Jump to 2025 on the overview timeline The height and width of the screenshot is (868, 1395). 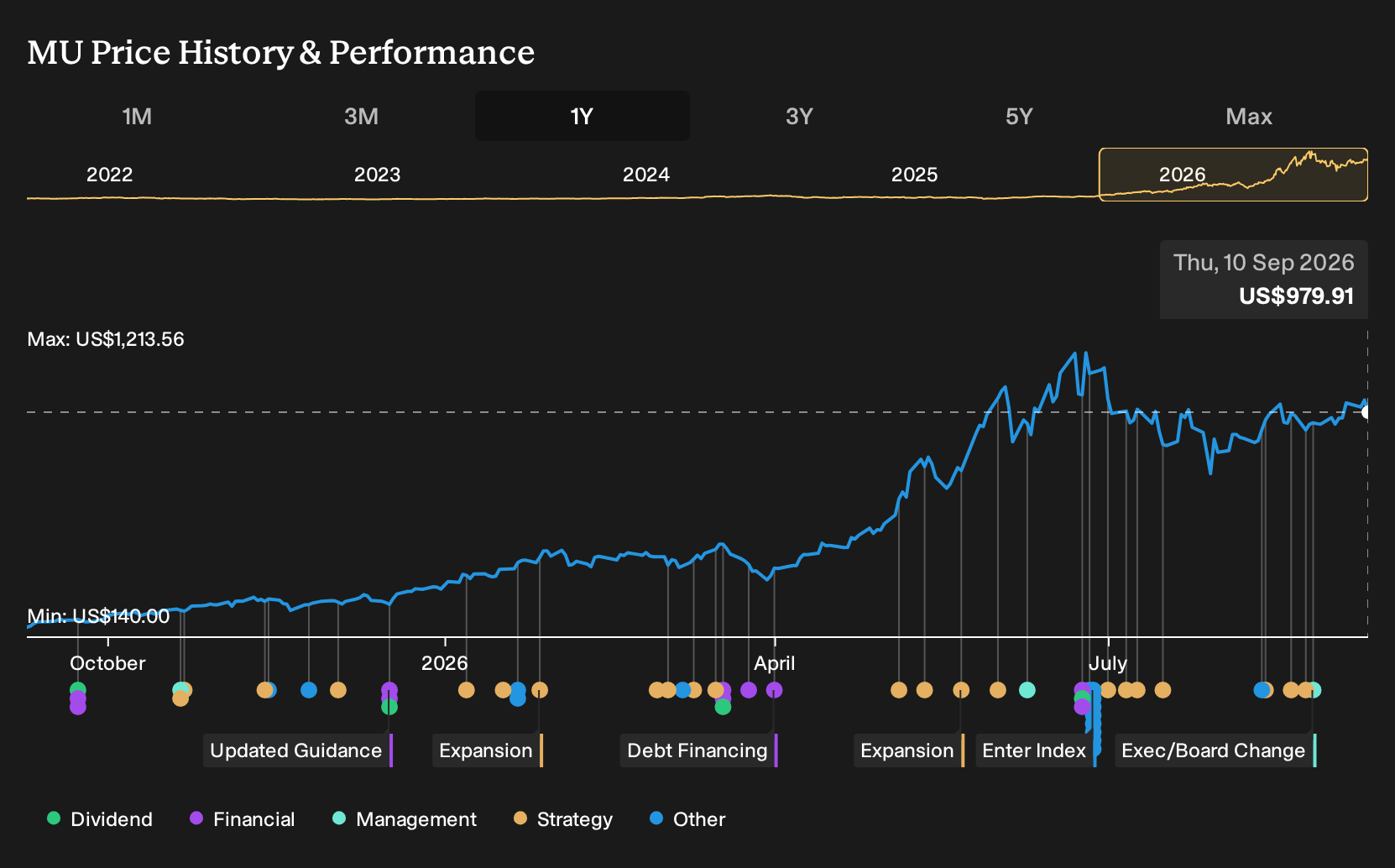(914, 175)
